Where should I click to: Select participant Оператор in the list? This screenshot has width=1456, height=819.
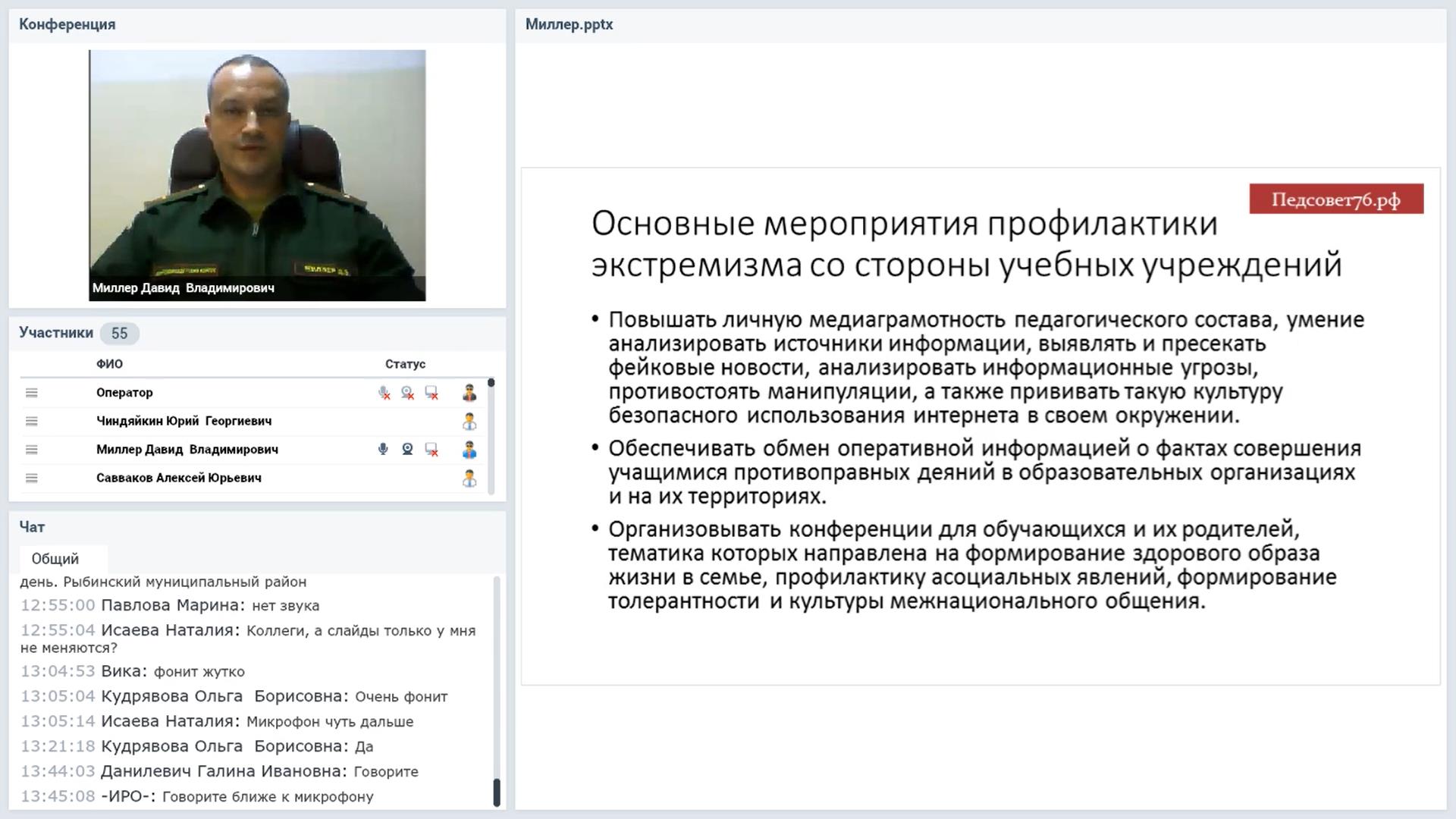[x=124, y=393]
